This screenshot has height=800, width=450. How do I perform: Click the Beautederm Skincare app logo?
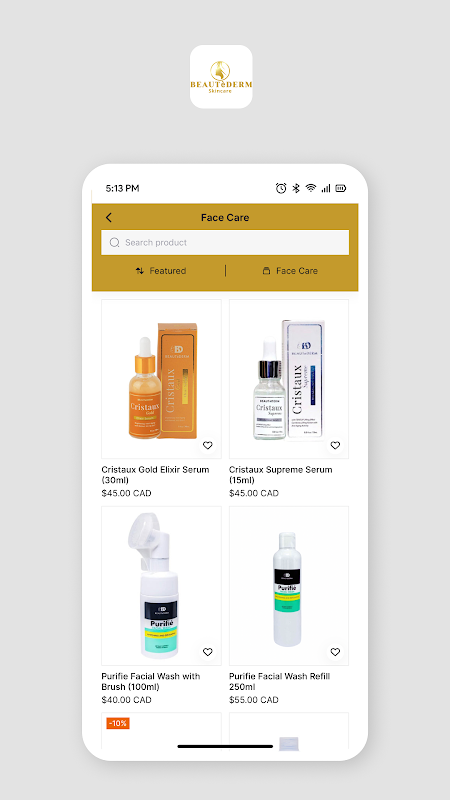[221, 77]
